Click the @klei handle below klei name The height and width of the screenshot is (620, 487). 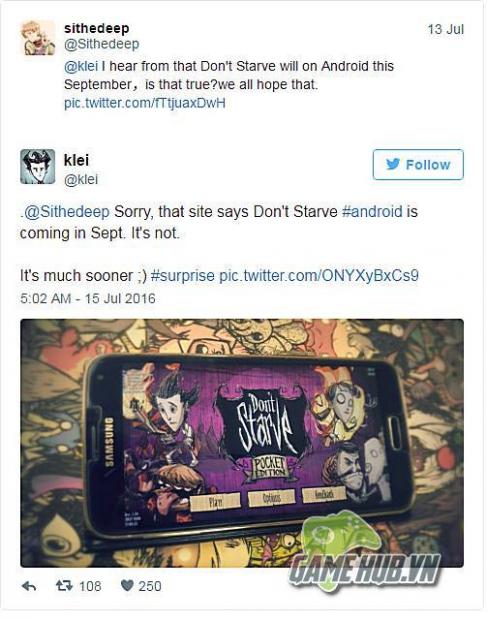pyautogui.click(x=81, y=179)
